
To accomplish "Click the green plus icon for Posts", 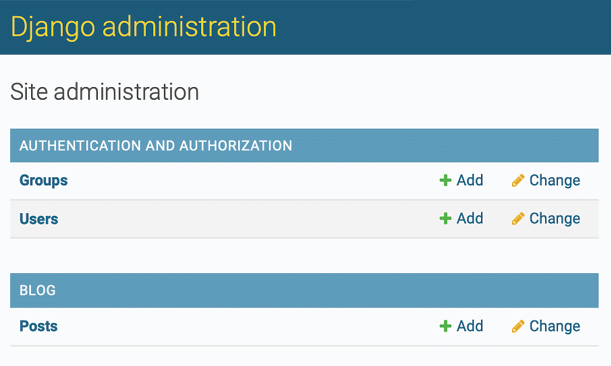I will tap(445, 326).
